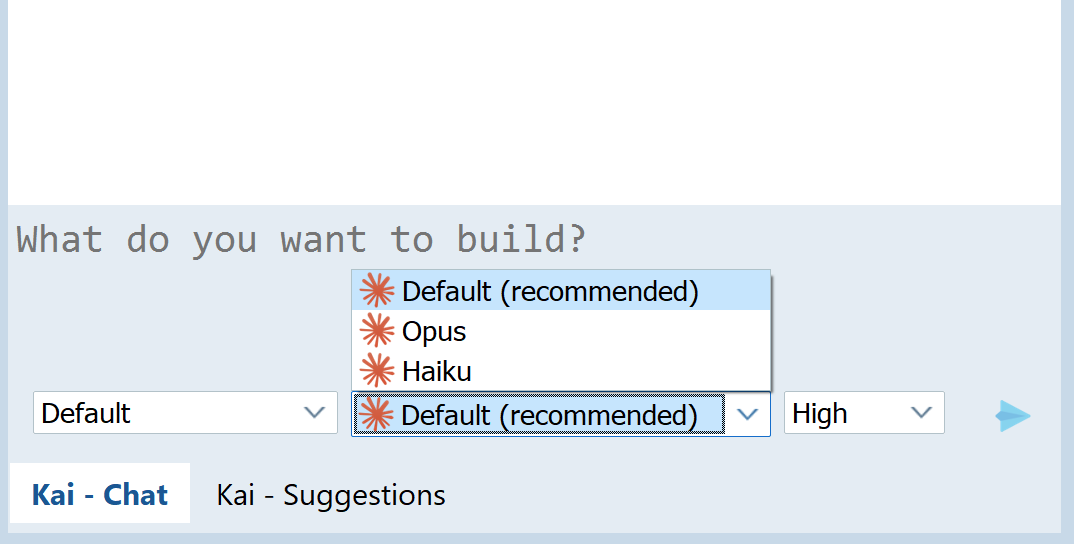The width and height of the screenshot is (1074, 544).
Task: Click the Default (recommended) combo box field
Action: [561, 414]
